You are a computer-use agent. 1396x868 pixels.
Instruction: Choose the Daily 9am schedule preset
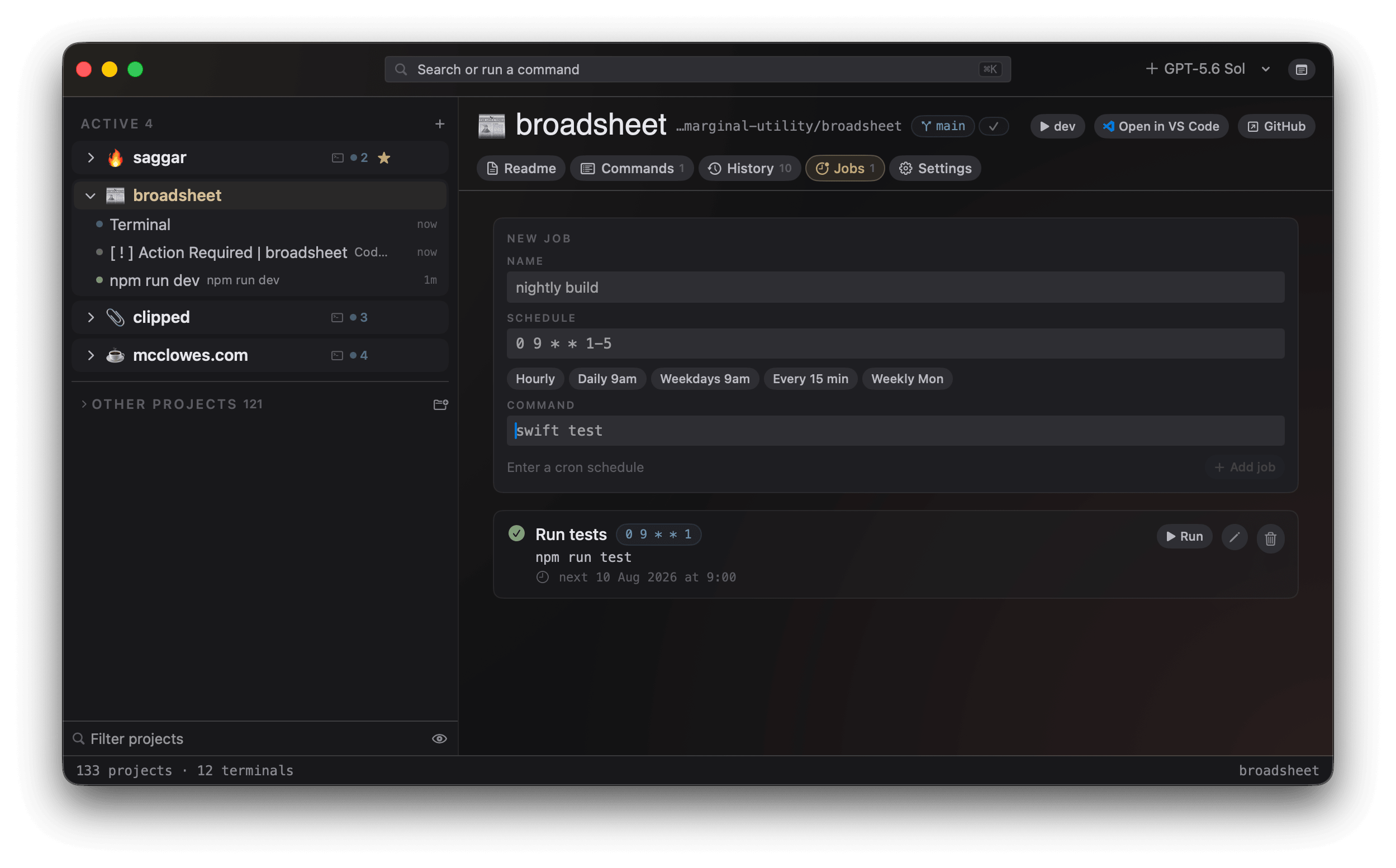pos(607,379)
